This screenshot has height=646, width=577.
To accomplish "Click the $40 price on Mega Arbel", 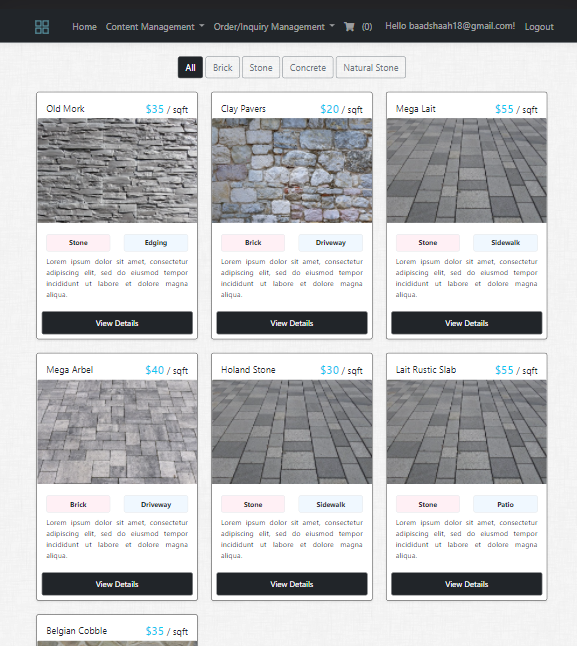I will [x=154, y=370].
